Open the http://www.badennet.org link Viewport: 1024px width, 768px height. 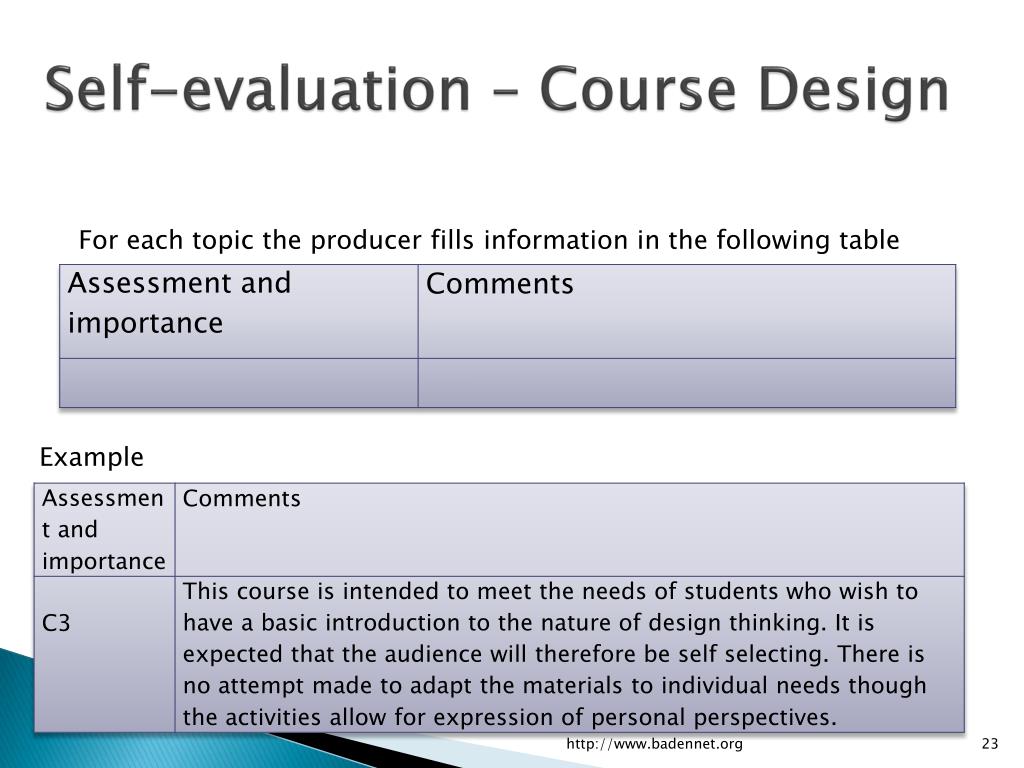[x=654, y=743]
